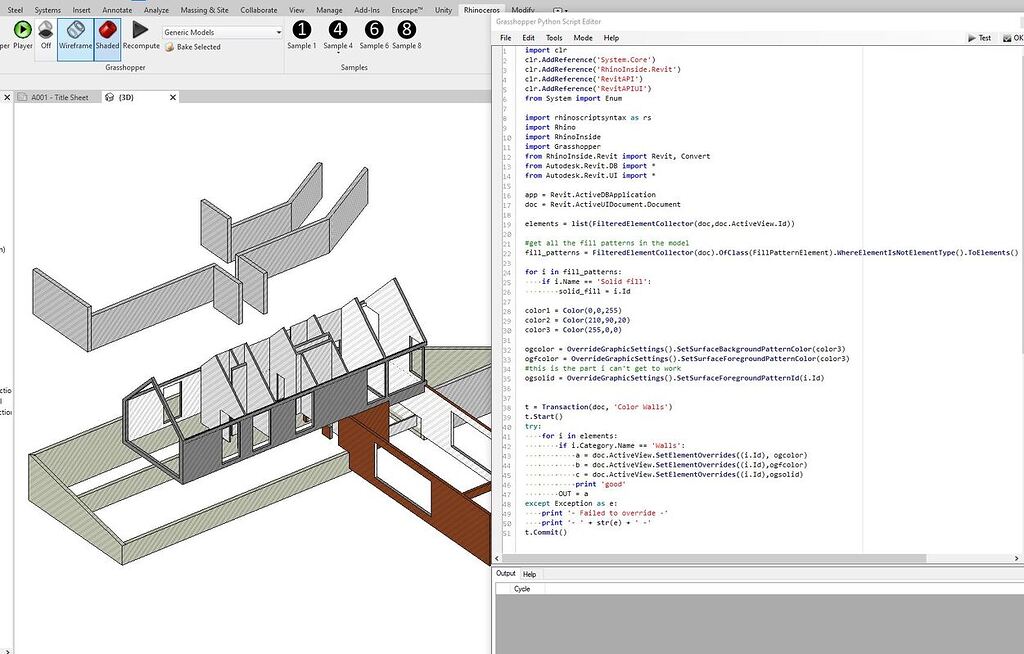Run Bake Selected
This screenshot has width=1024, height=654.
(191, 47)
